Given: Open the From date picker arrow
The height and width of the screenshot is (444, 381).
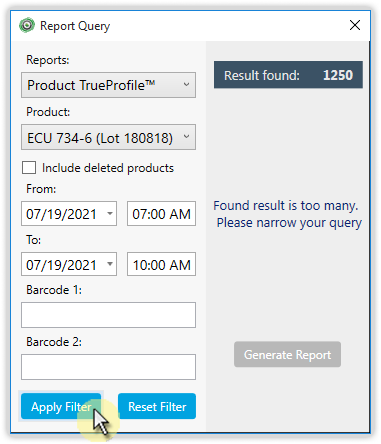Looking at the screenshot, I should [x=110, y=213].
